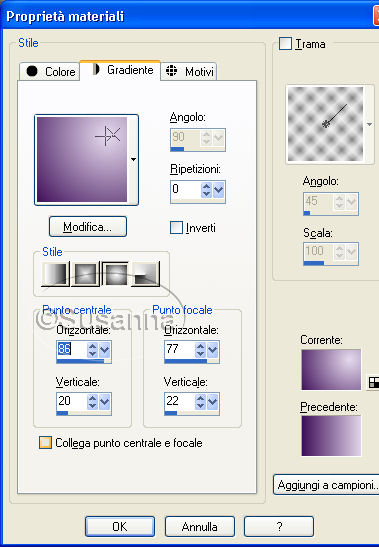Click the Colore tab black circle icon
Viewport: 379px width, 547px height.
pyautogui.click(x=32, y=71)
